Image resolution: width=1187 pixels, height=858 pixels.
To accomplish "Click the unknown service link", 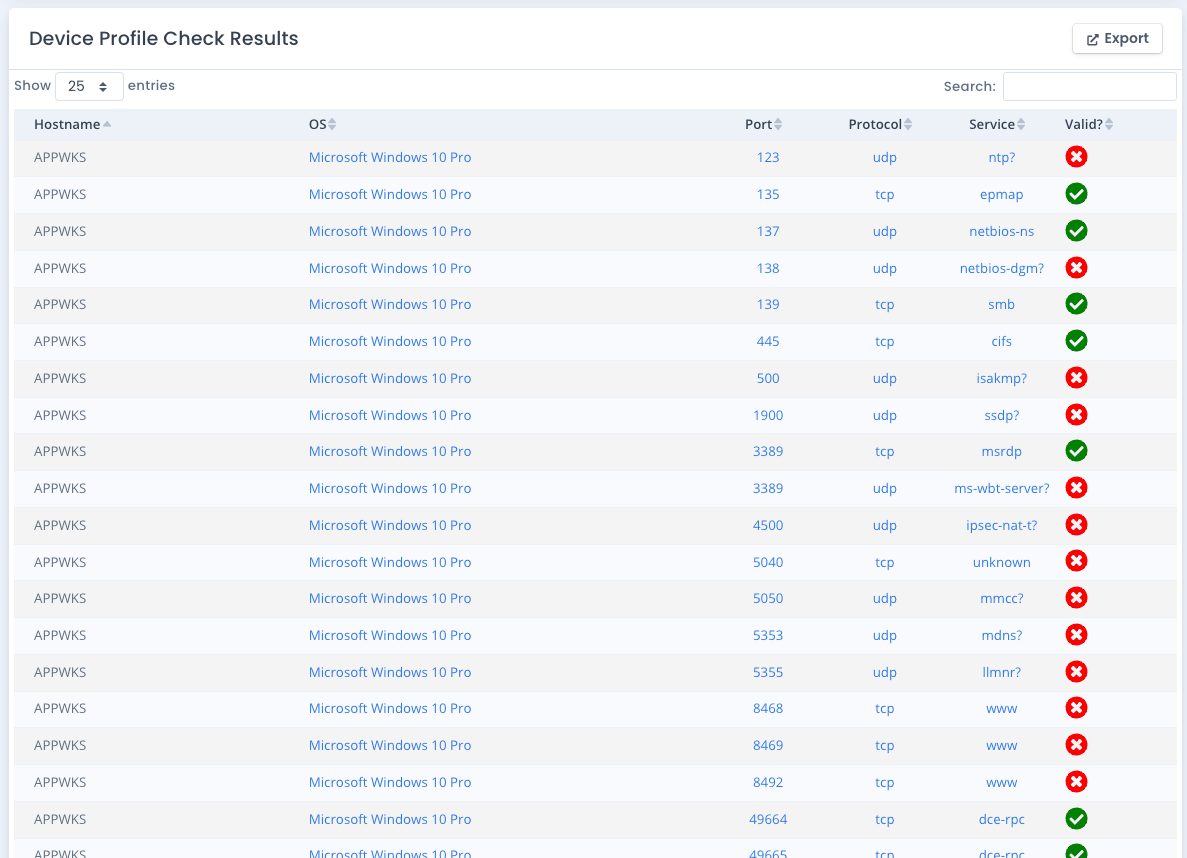I will [1001, 563].
